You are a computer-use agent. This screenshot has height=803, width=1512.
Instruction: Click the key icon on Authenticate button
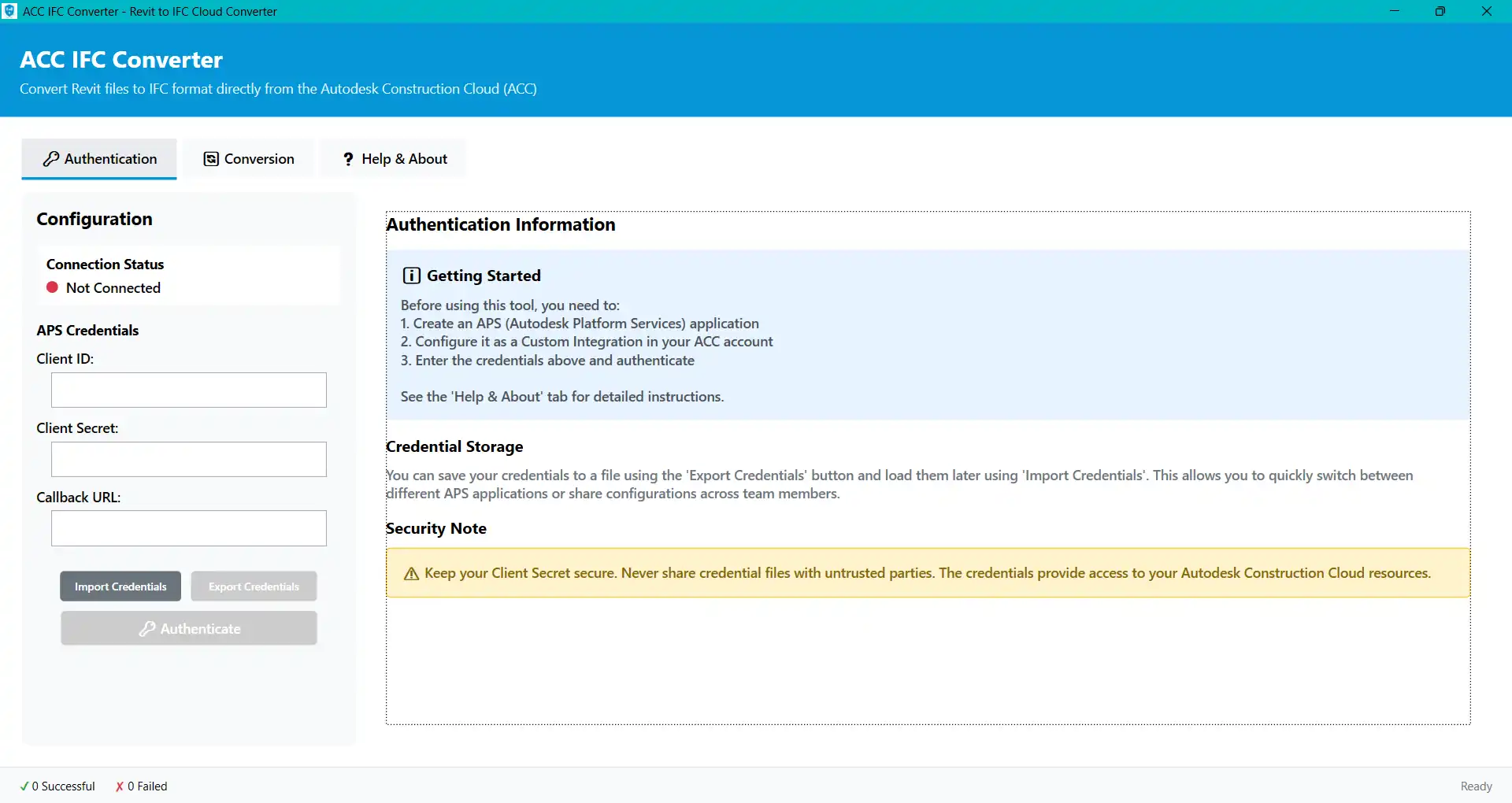[146, 629]
